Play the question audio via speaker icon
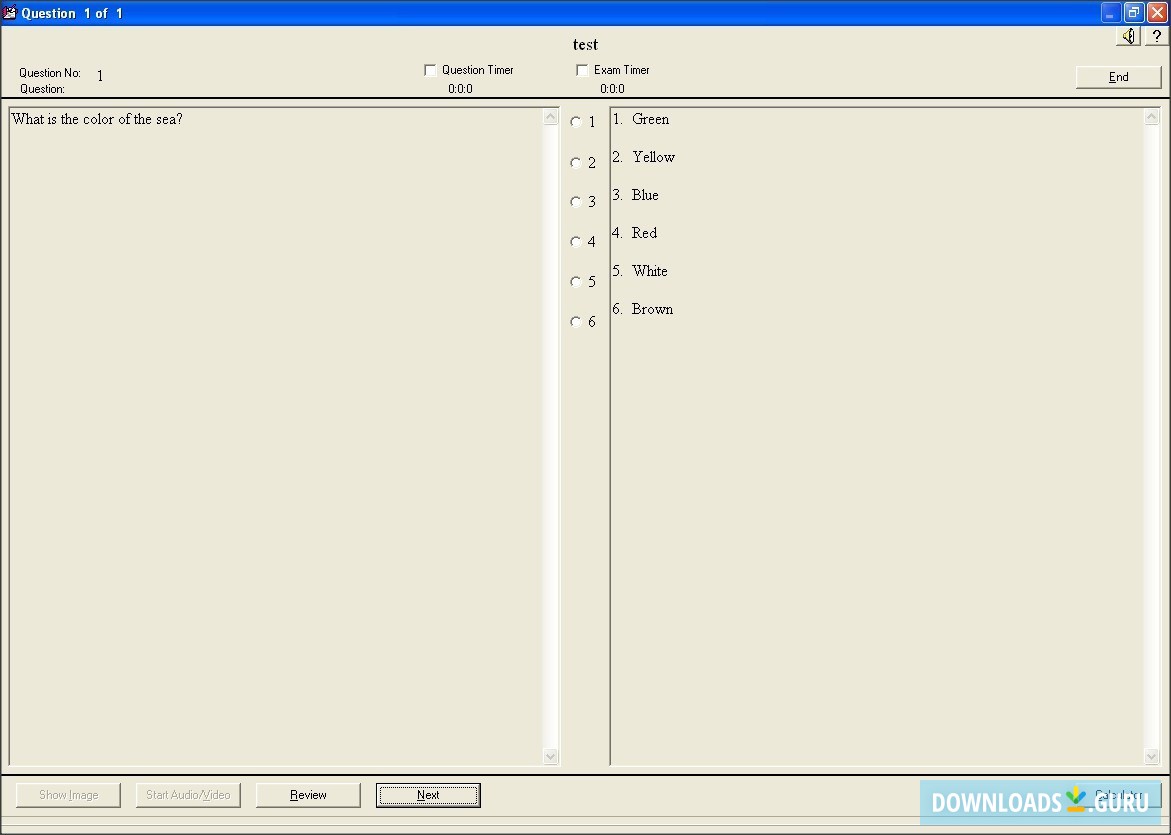Viewport: 1171px width, 835px height. click(1128, 35)
